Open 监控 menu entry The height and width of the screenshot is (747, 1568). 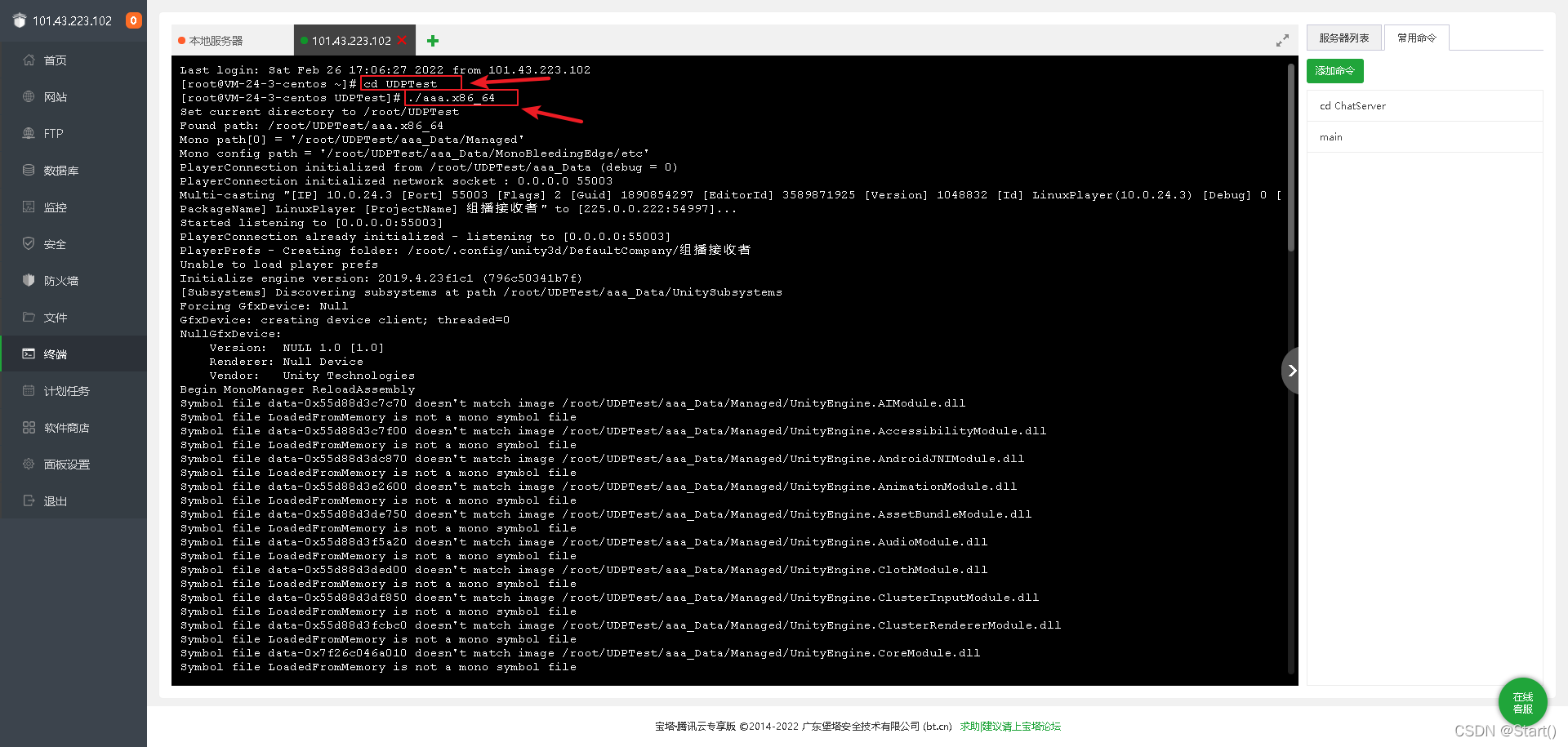73,207
